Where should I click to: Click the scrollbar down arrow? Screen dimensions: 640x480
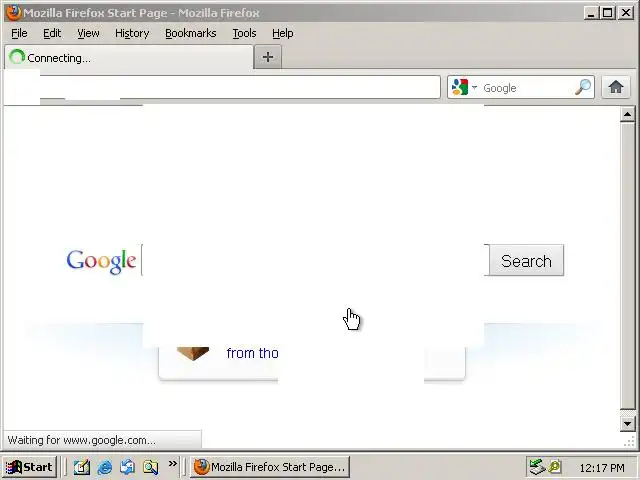(627, 424)
